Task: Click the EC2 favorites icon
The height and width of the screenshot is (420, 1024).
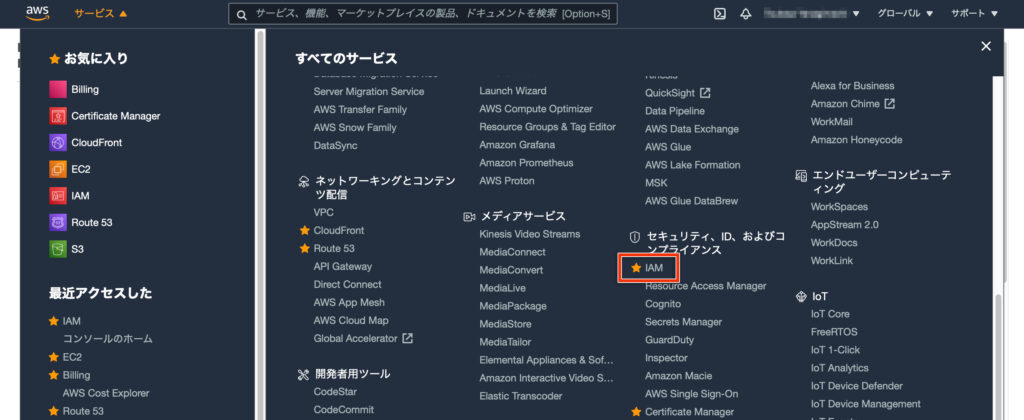Action: coord(58,169)
